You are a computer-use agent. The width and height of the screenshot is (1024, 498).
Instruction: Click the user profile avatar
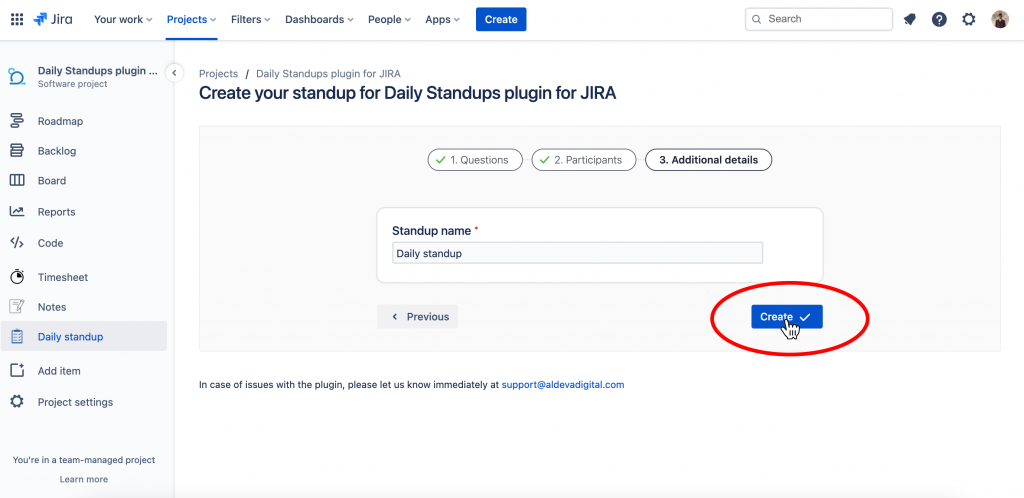point(1000,20)
